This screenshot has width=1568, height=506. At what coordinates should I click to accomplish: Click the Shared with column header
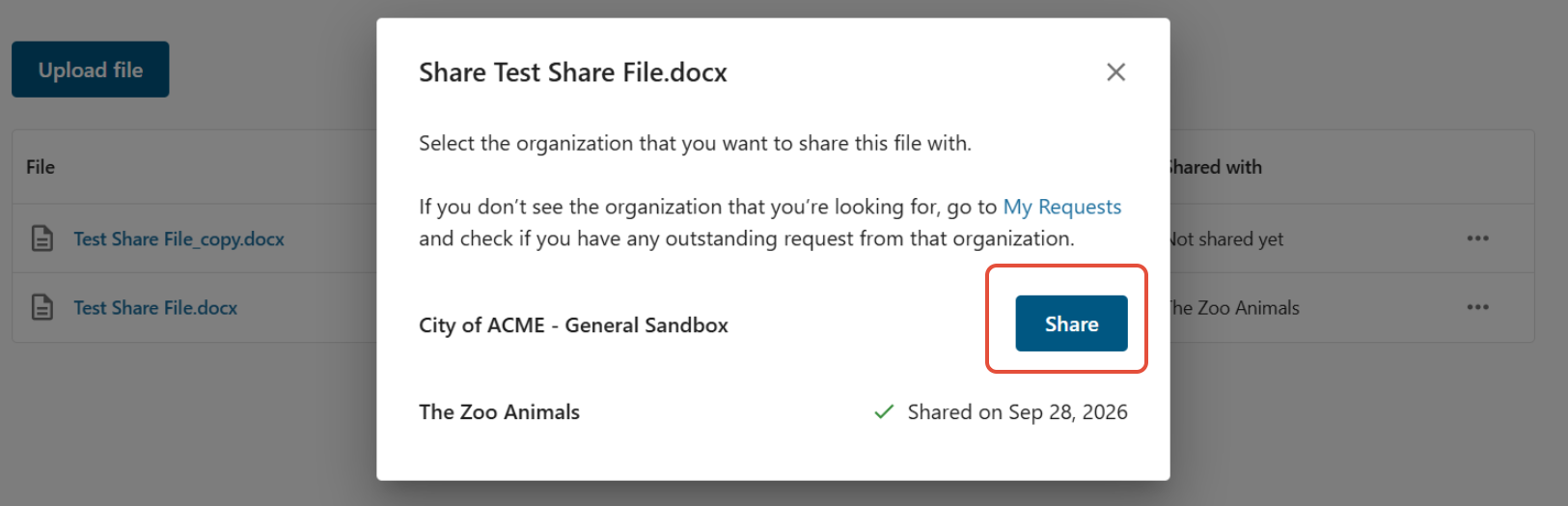click(x=1216, y=167)
